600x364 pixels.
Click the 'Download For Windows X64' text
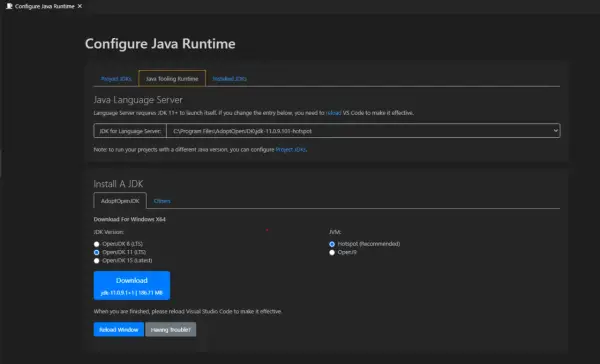[x=129, y=219]
